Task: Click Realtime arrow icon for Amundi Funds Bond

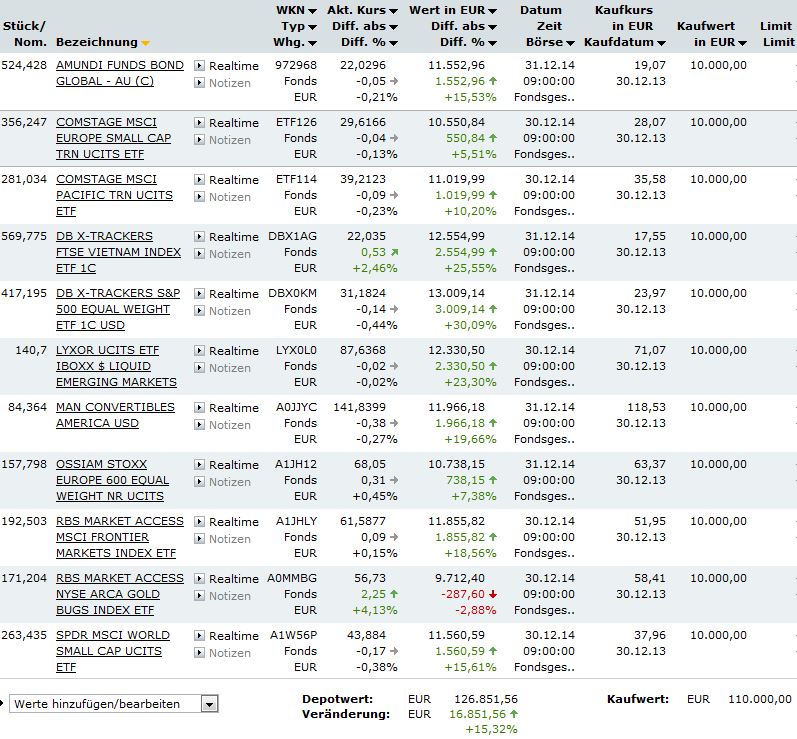Action: 200,66
